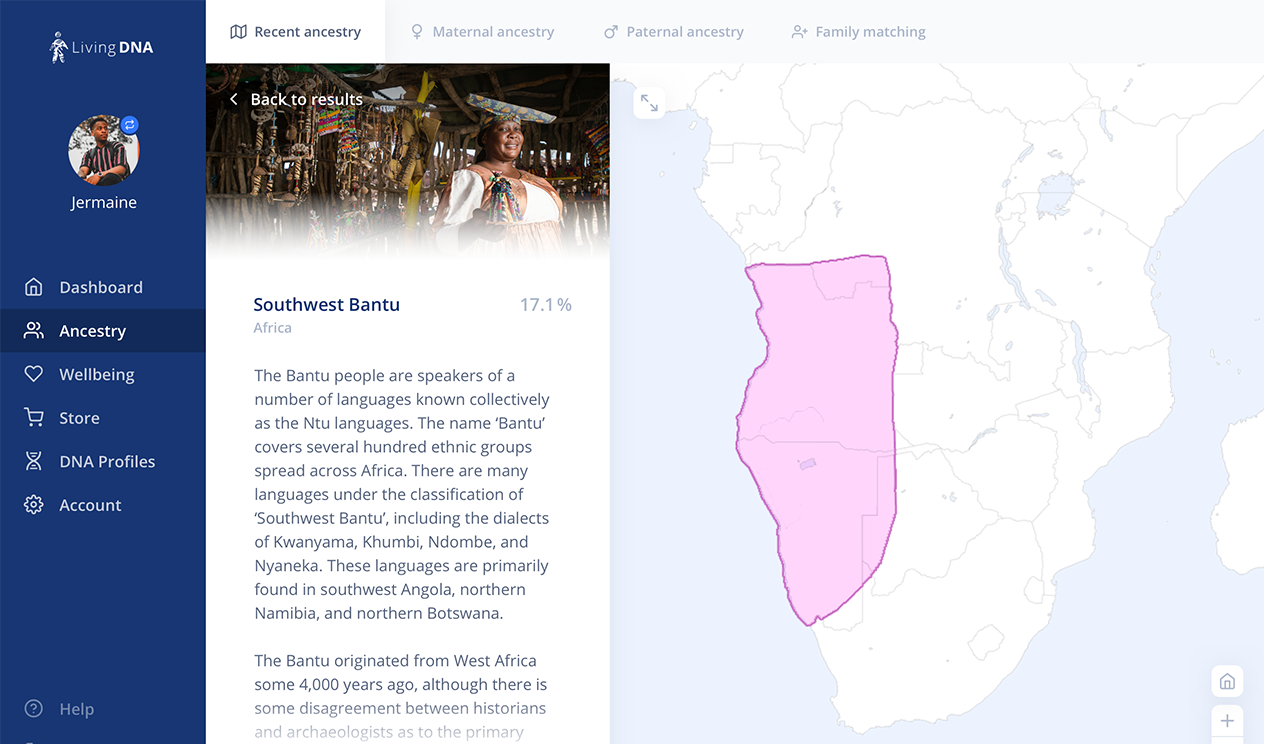Open DNA Profiles from the sidebar icon

(34, 461)
